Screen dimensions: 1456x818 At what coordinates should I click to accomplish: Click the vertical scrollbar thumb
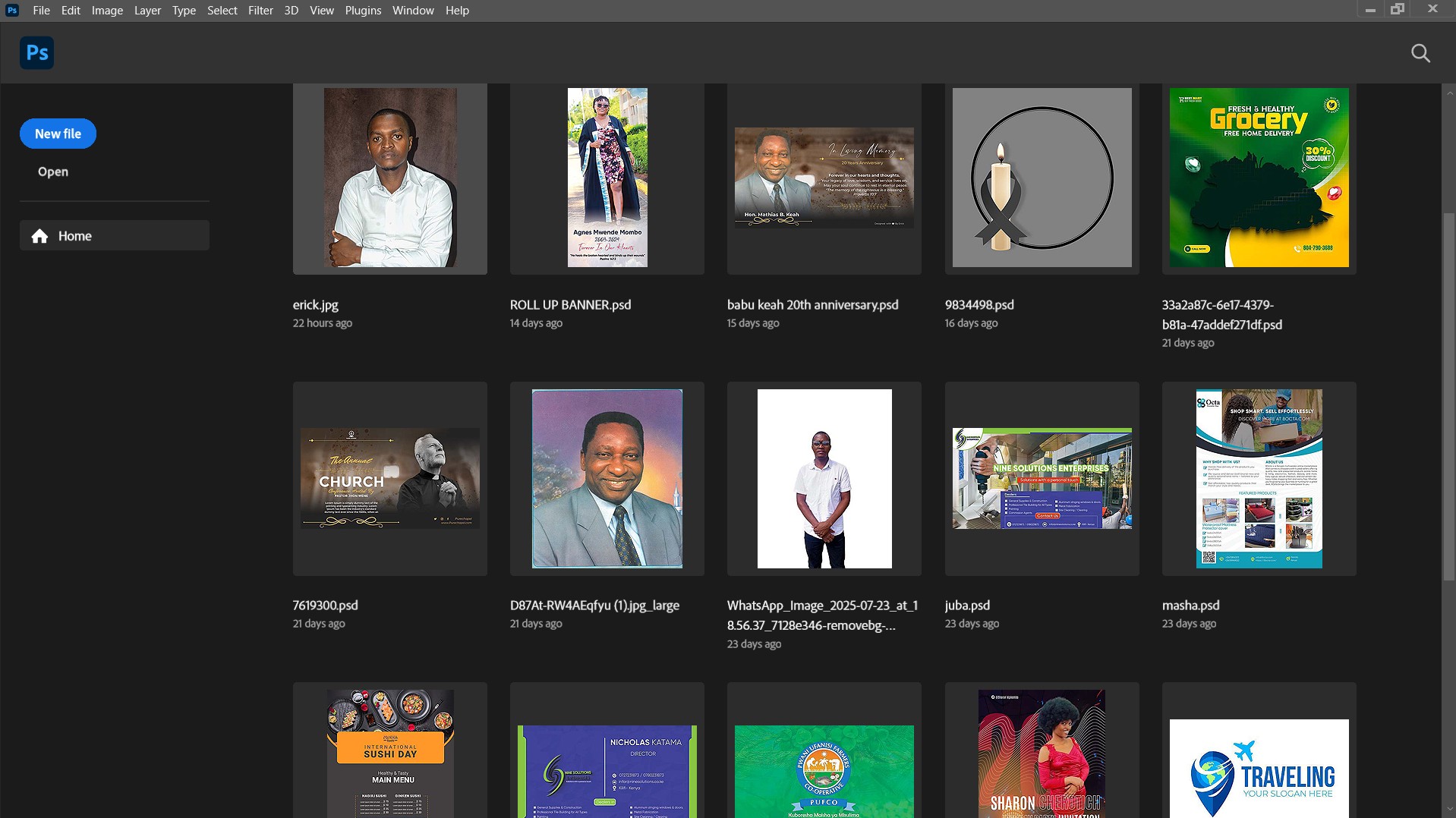[x=1448, y=395]
